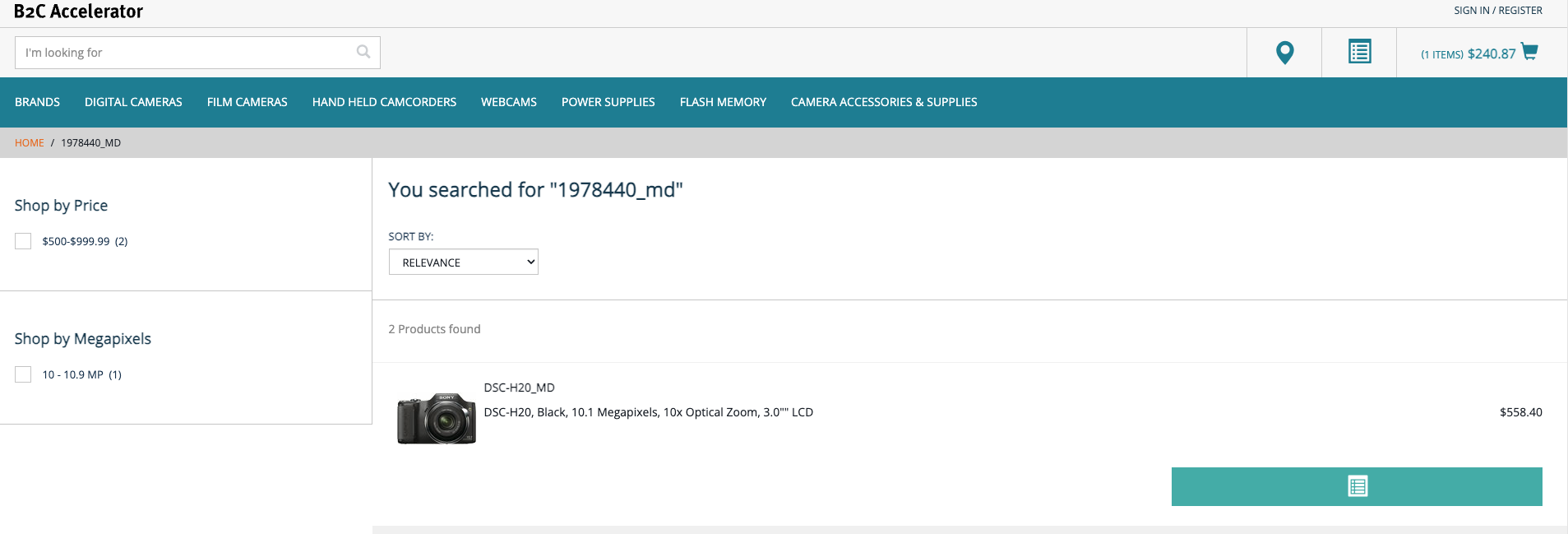The image size is (1568, 534).
Task: Check the $500-$999.99 price filter
Action: click(23, 241)
